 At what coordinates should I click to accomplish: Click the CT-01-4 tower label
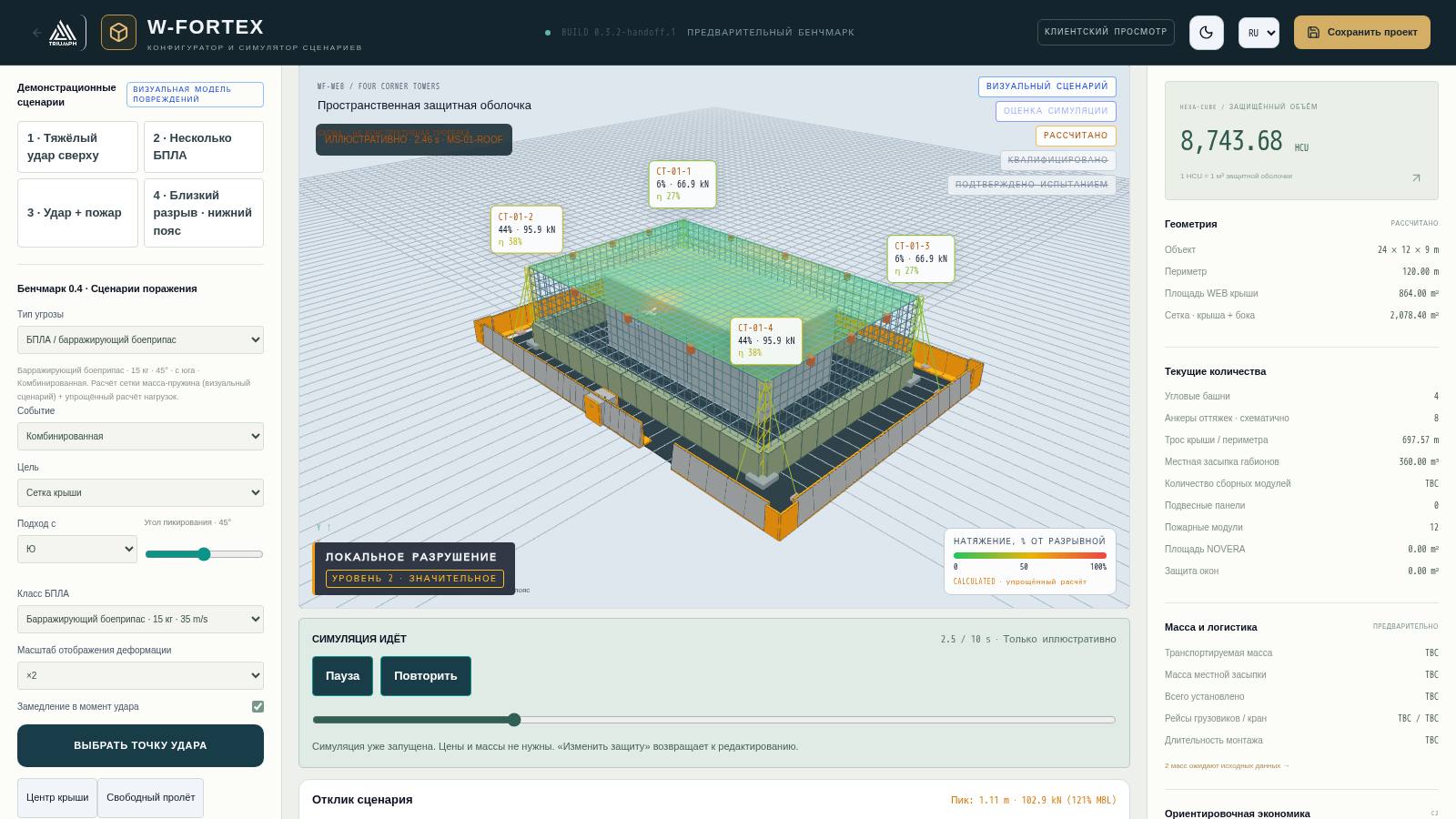pyautogui.click(x=766, y=340)
